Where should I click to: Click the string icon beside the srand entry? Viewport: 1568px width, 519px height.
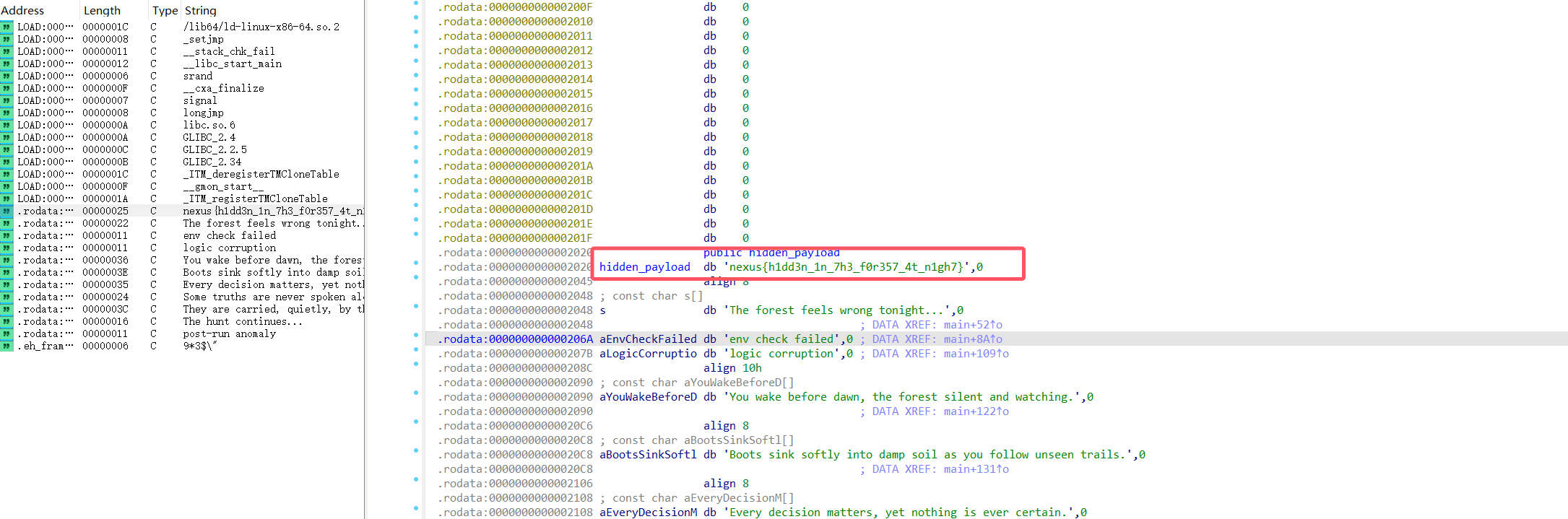[7, 76]
